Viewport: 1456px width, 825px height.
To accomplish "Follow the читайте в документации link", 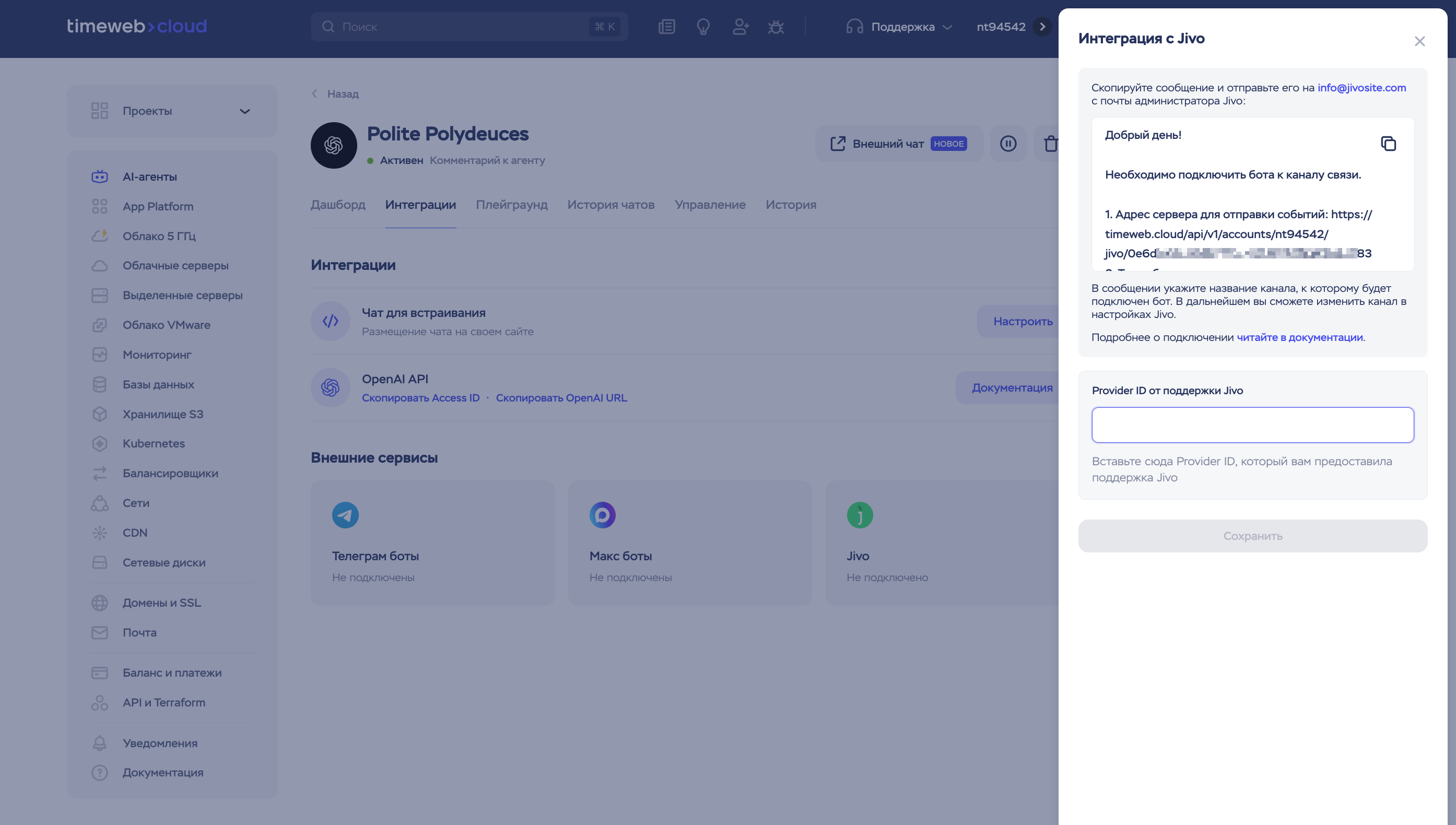I will (1300, 337).
